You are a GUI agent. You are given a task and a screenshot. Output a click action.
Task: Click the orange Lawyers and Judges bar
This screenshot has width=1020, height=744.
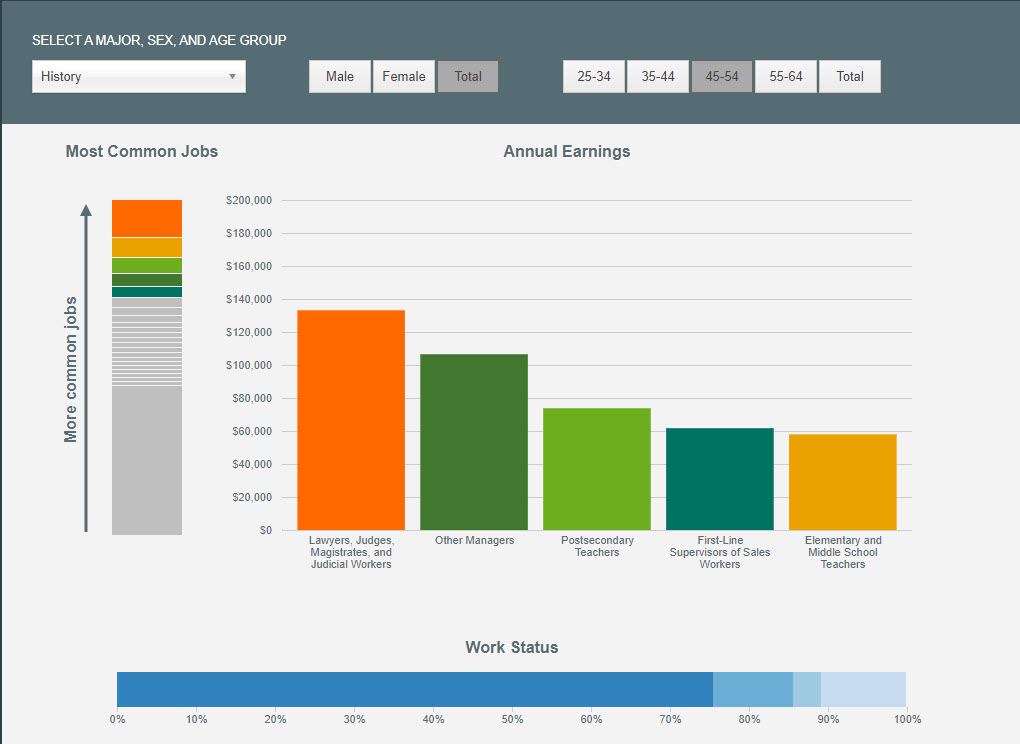pyautogui.click(x=351, y=420)
